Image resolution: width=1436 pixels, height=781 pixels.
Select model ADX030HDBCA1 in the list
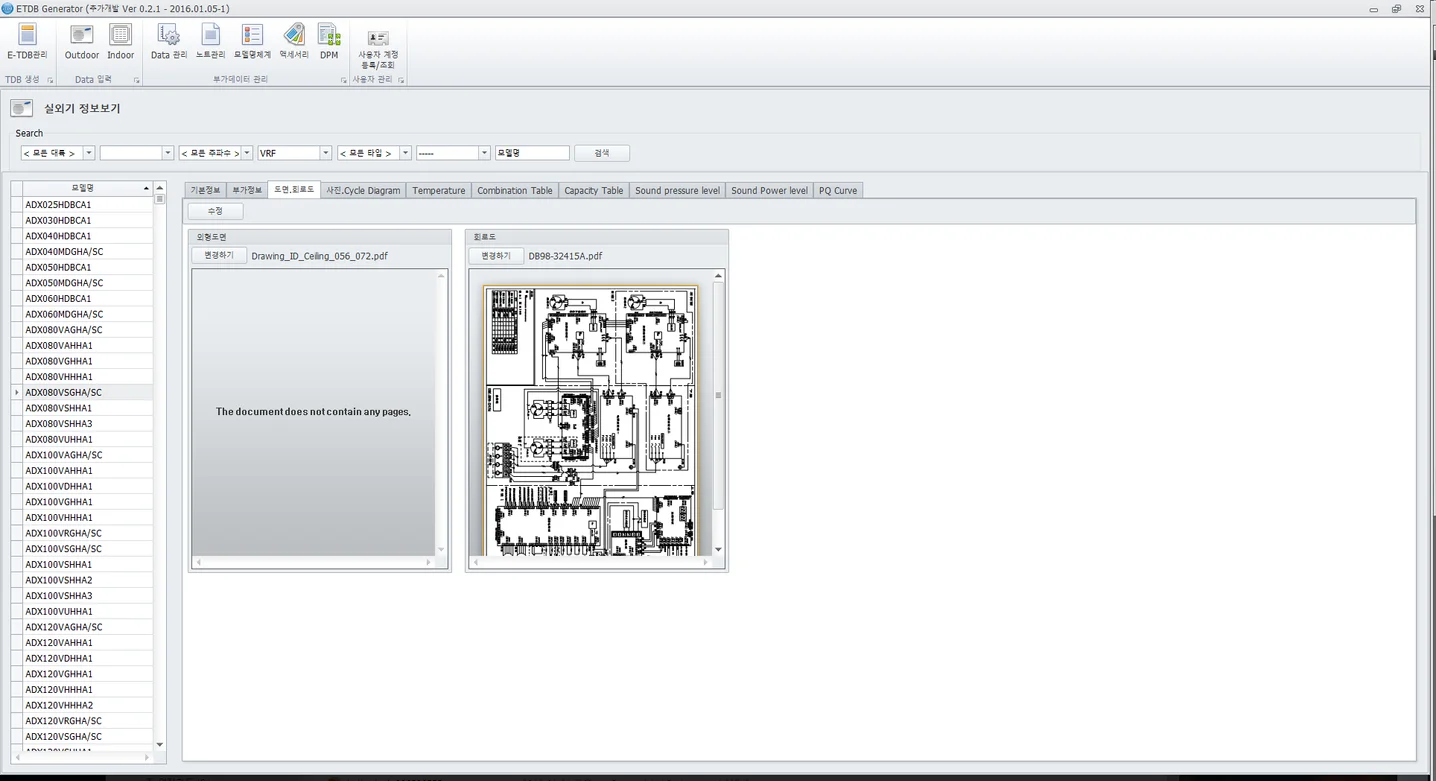(x=88, y=220)
